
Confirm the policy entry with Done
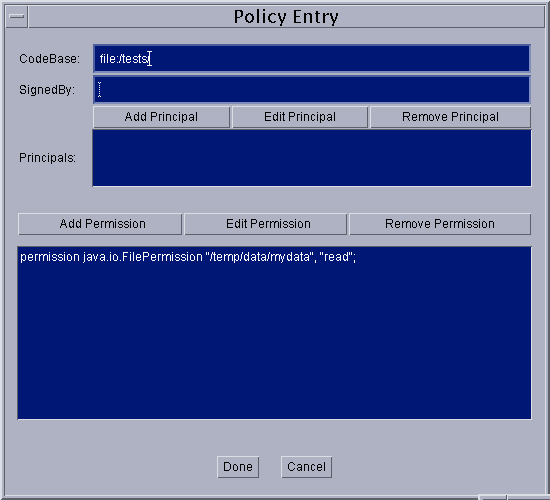[x=238, y=467]
